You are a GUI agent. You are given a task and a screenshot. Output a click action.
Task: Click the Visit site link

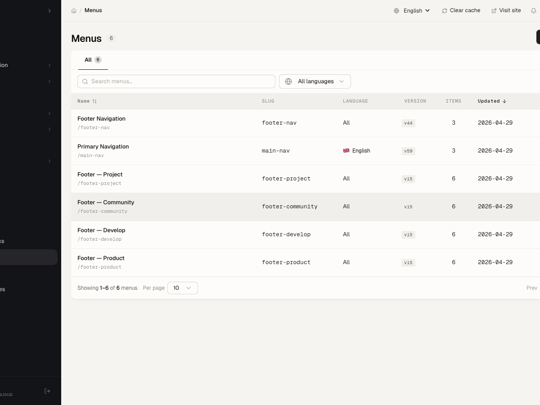tap(506, 11)
